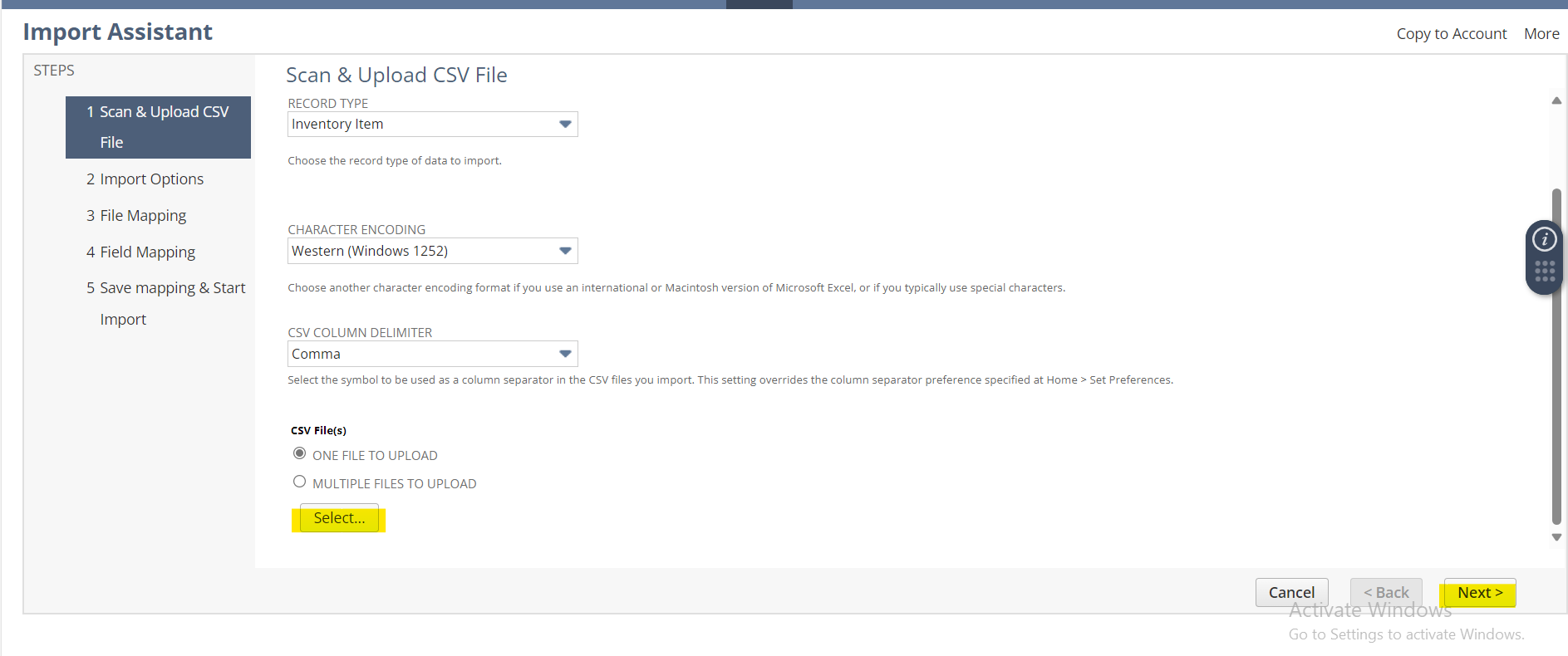Click the arrow of the Comma delimiter combo box
The image size is (1568, 656).
point(565,354)
